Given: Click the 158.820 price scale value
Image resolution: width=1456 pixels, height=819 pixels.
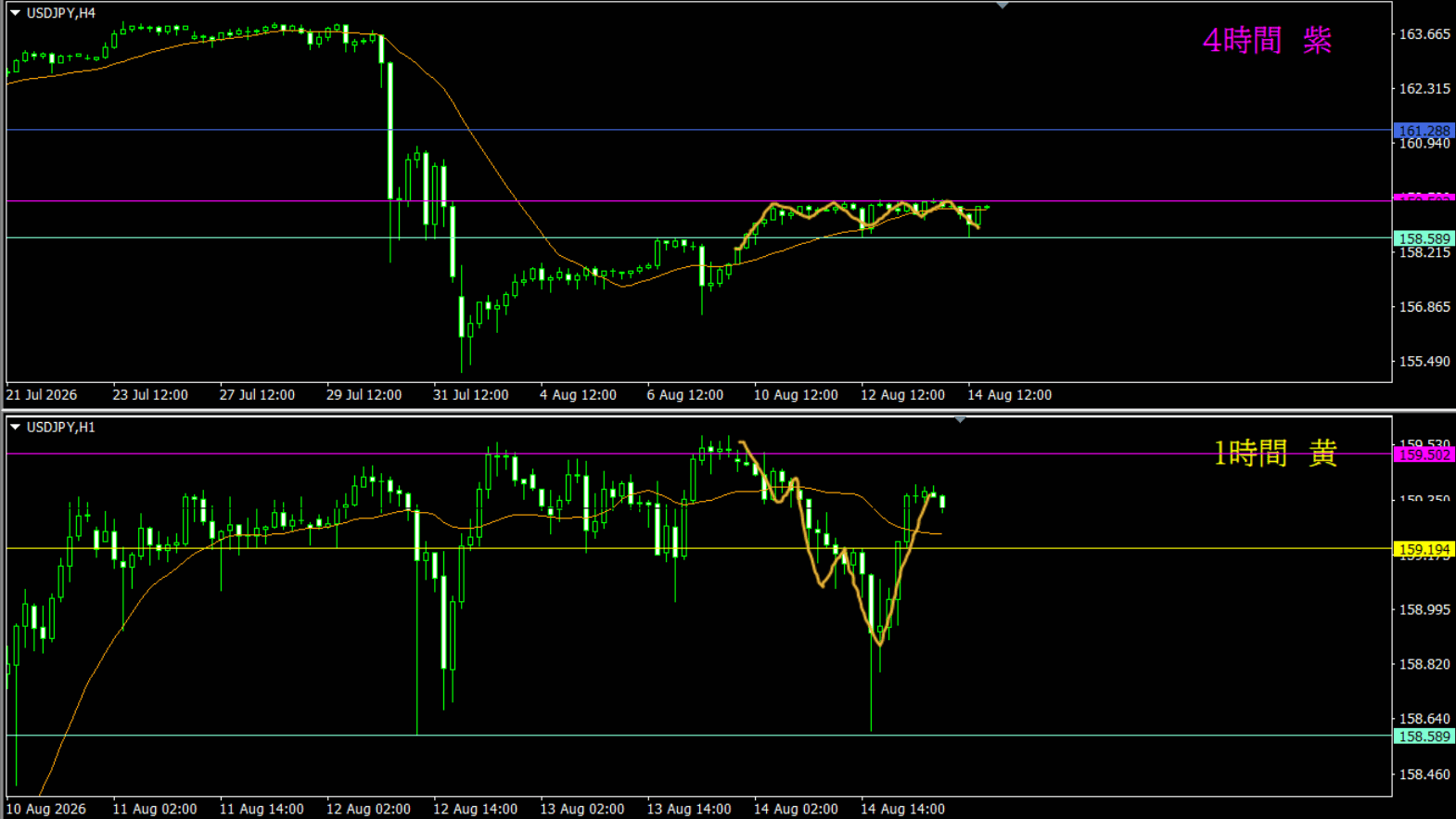Looking at the screenshot, I should pyautogui.click(x=1424, y=664).
